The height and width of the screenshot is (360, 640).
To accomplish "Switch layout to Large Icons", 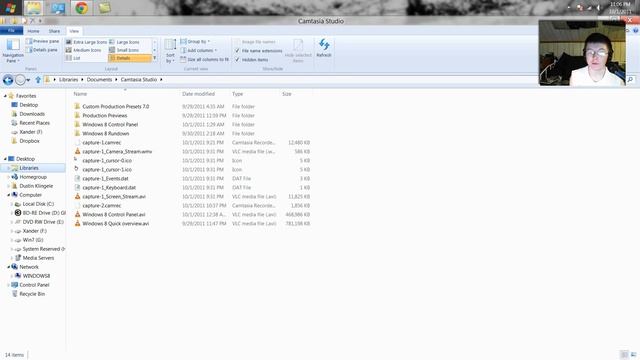I will point(124,42).
